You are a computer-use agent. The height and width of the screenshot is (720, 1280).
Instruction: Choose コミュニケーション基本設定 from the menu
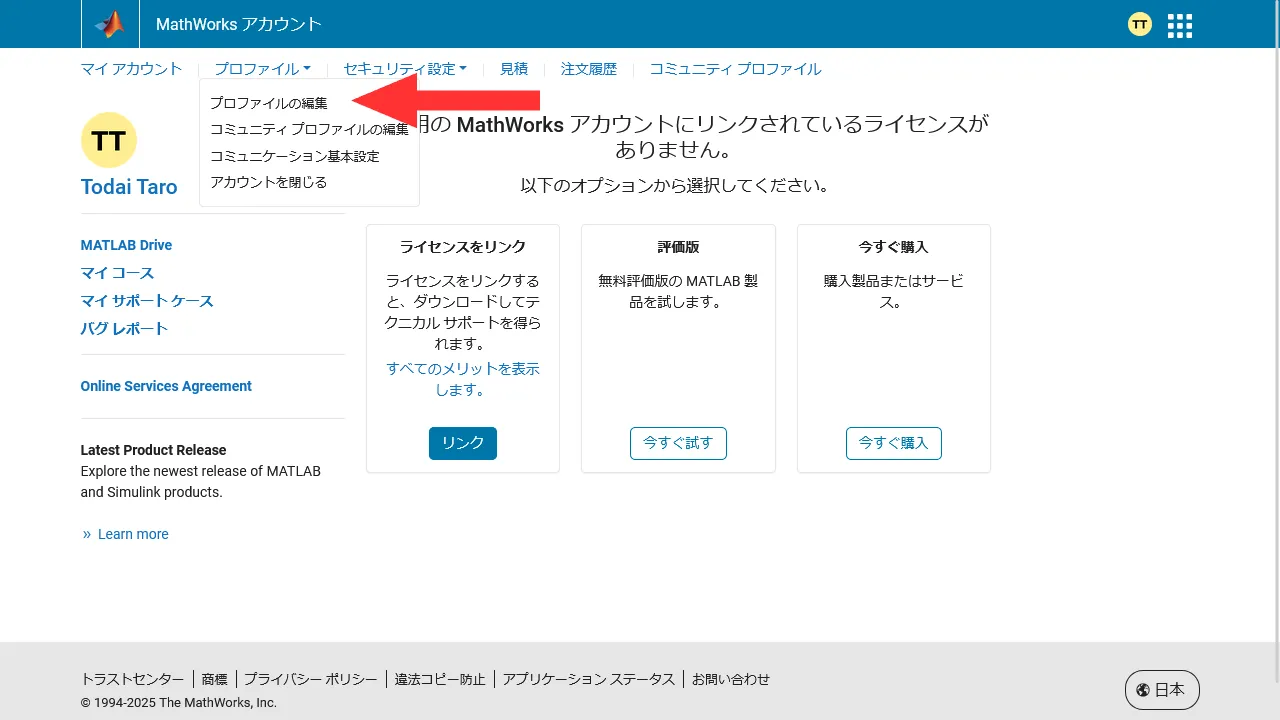[295, 156]
